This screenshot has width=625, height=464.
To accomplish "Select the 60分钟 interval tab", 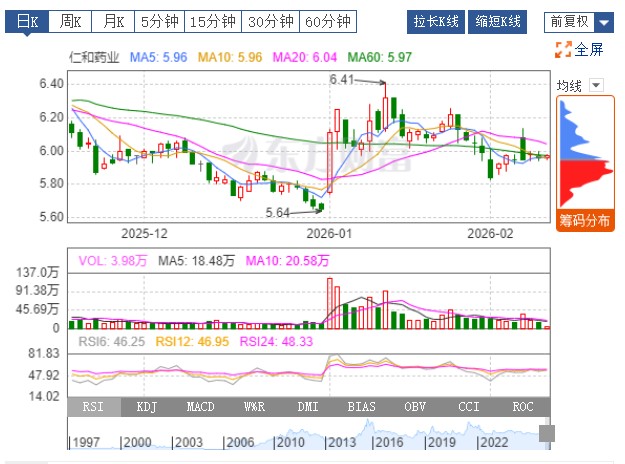I will tap(328, 22).
